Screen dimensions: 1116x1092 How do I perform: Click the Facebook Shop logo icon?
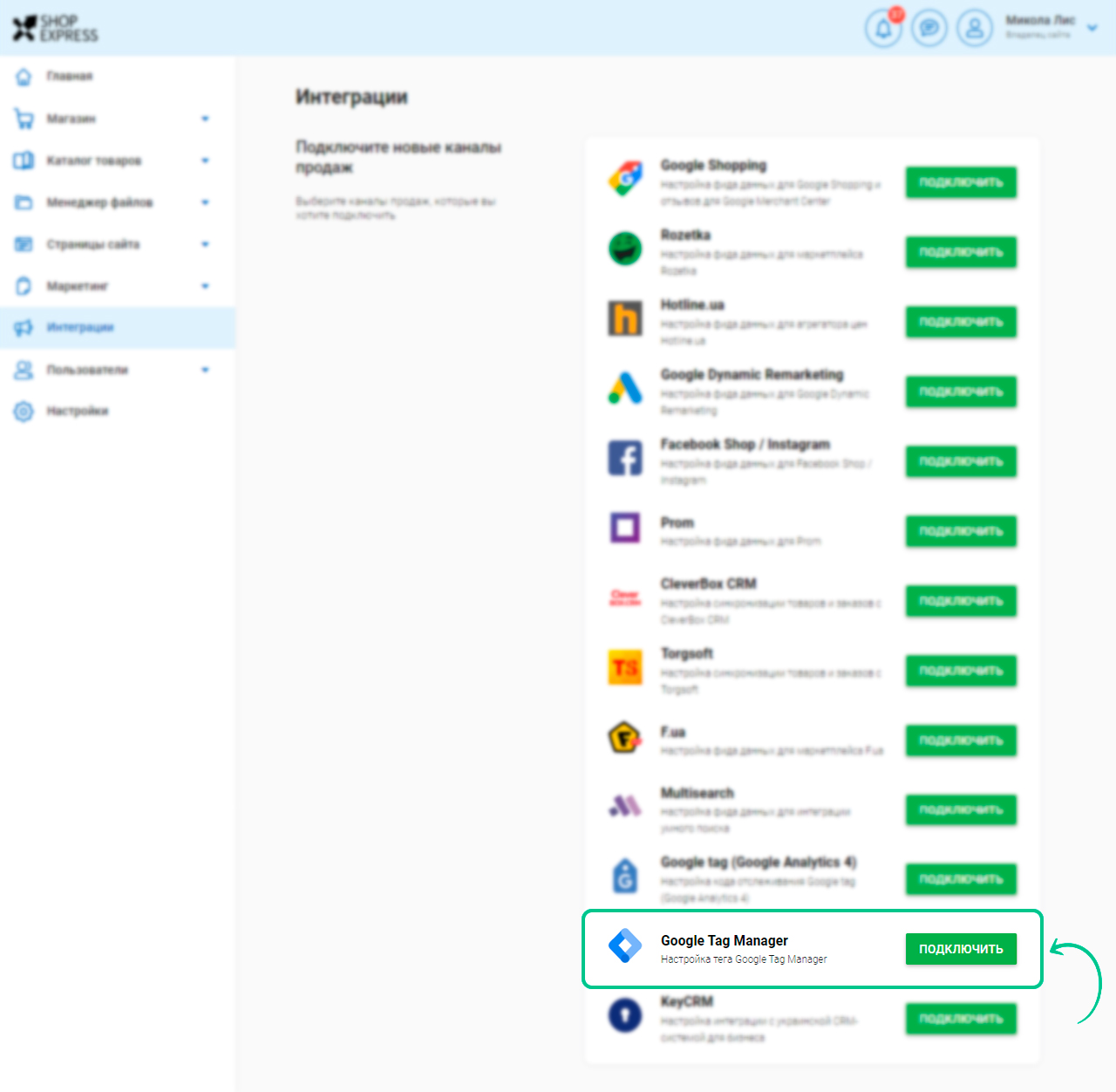(625, 458)
